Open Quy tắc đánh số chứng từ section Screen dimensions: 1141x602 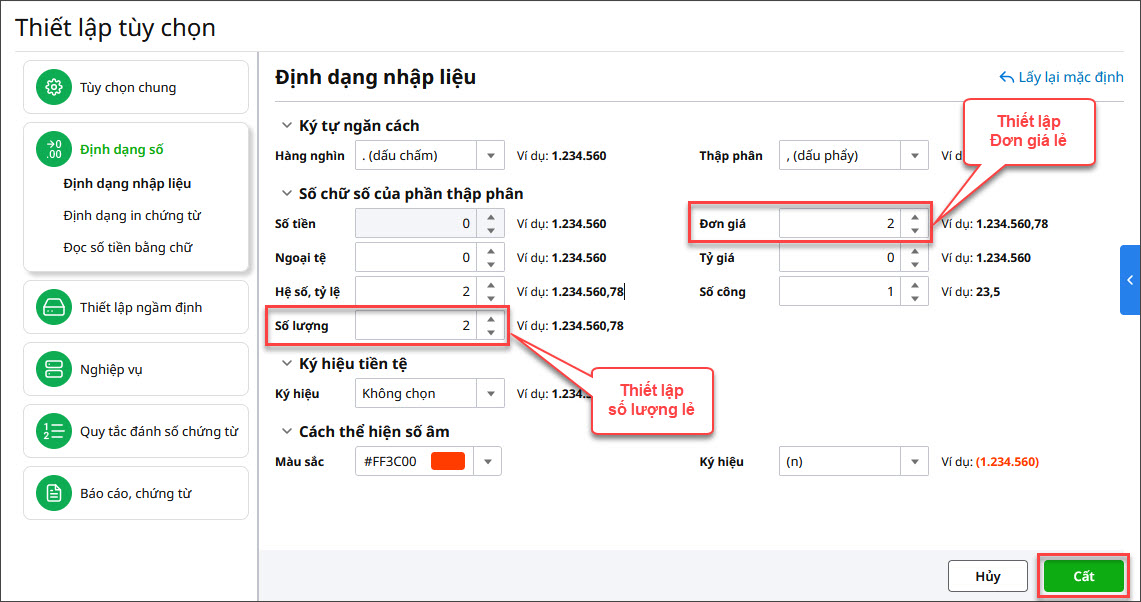pyautogui.click(x=136, y=431)
